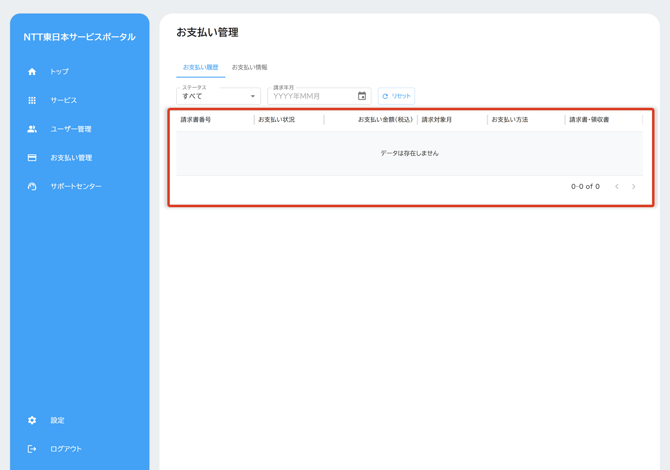Open サポートセンター via the headset icon
670x470 pixels.
[32, 187]
